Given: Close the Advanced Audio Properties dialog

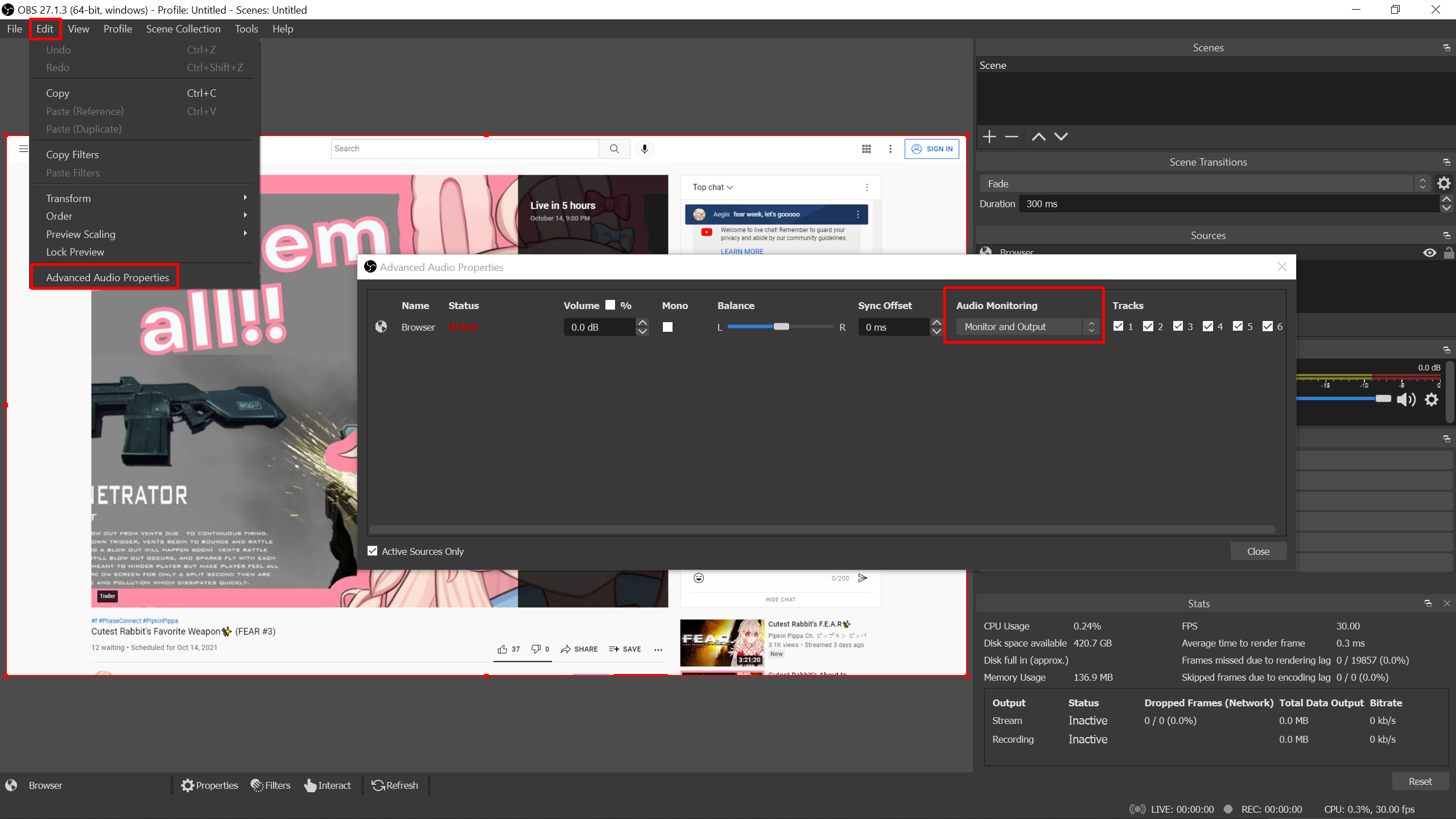Looking at the screenshot, I should click(1282, 267).
